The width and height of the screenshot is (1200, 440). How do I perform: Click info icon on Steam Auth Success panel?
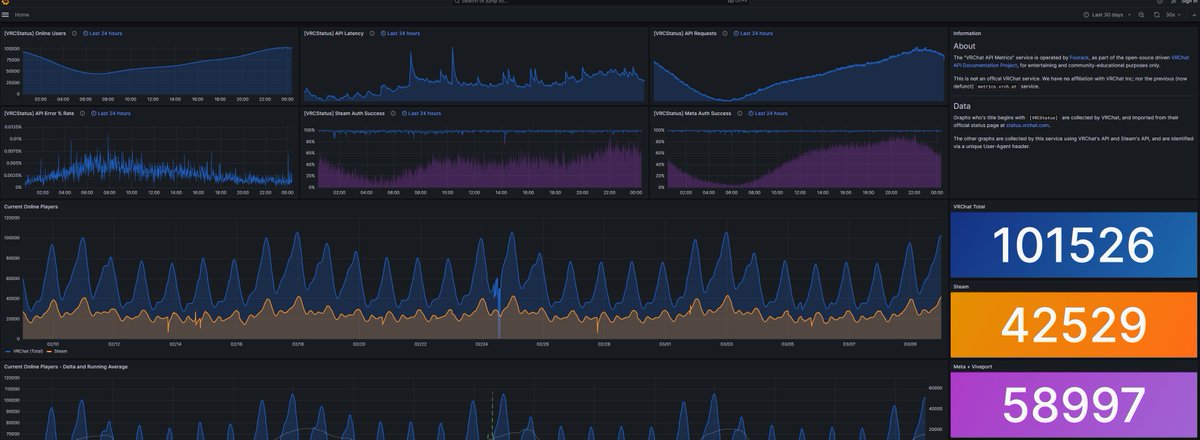coord(392,113)
